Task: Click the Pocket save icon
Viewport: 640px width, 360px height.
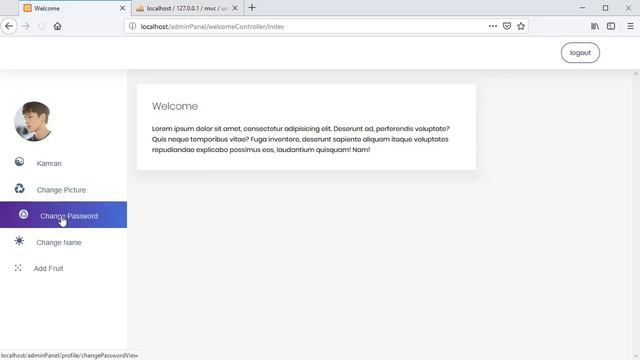Action: (x=507, y=26)
